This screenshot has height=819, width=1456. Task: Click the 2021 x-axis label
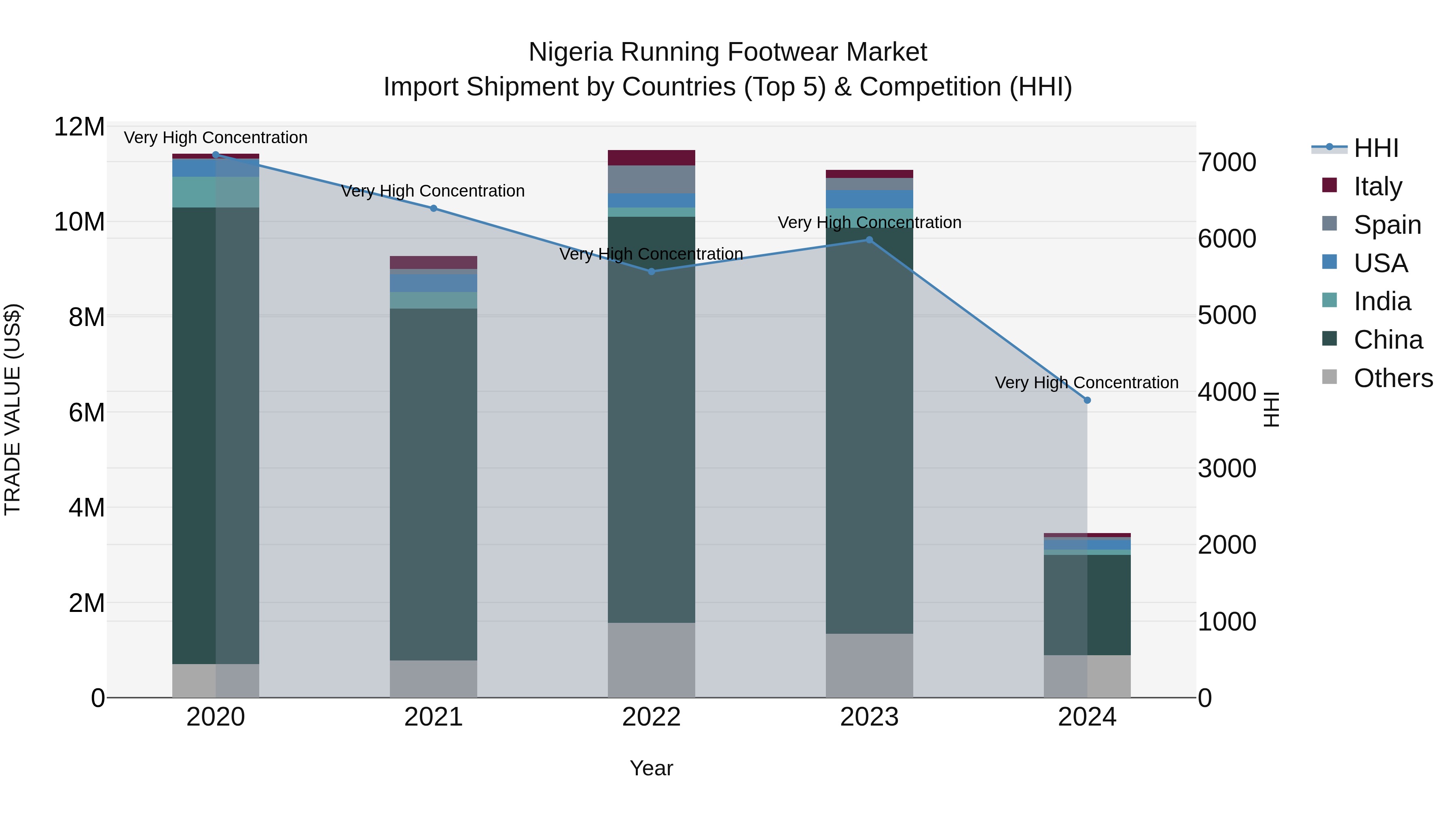(x=434, y=717)
